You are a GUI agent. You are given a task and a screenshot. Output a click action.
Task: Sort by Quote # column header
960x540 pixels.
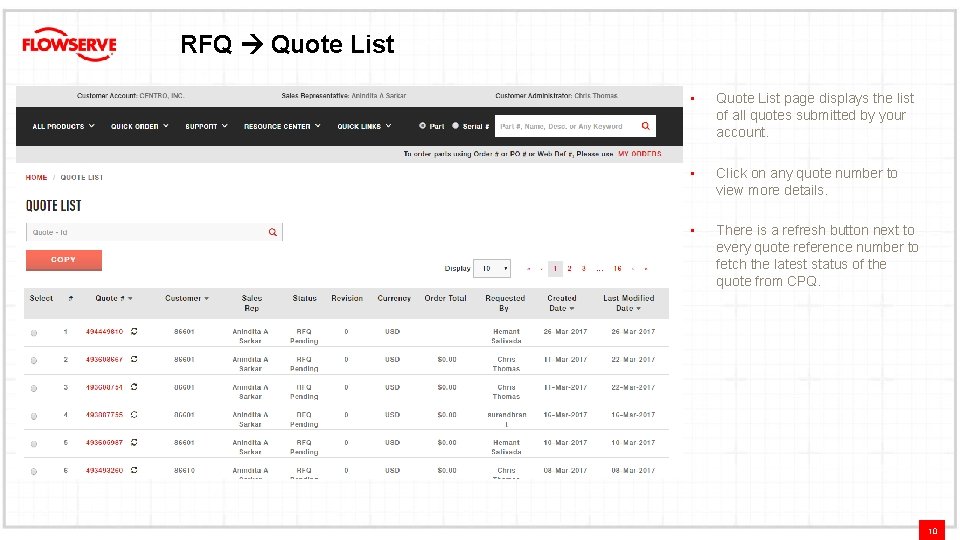(114, 298)
